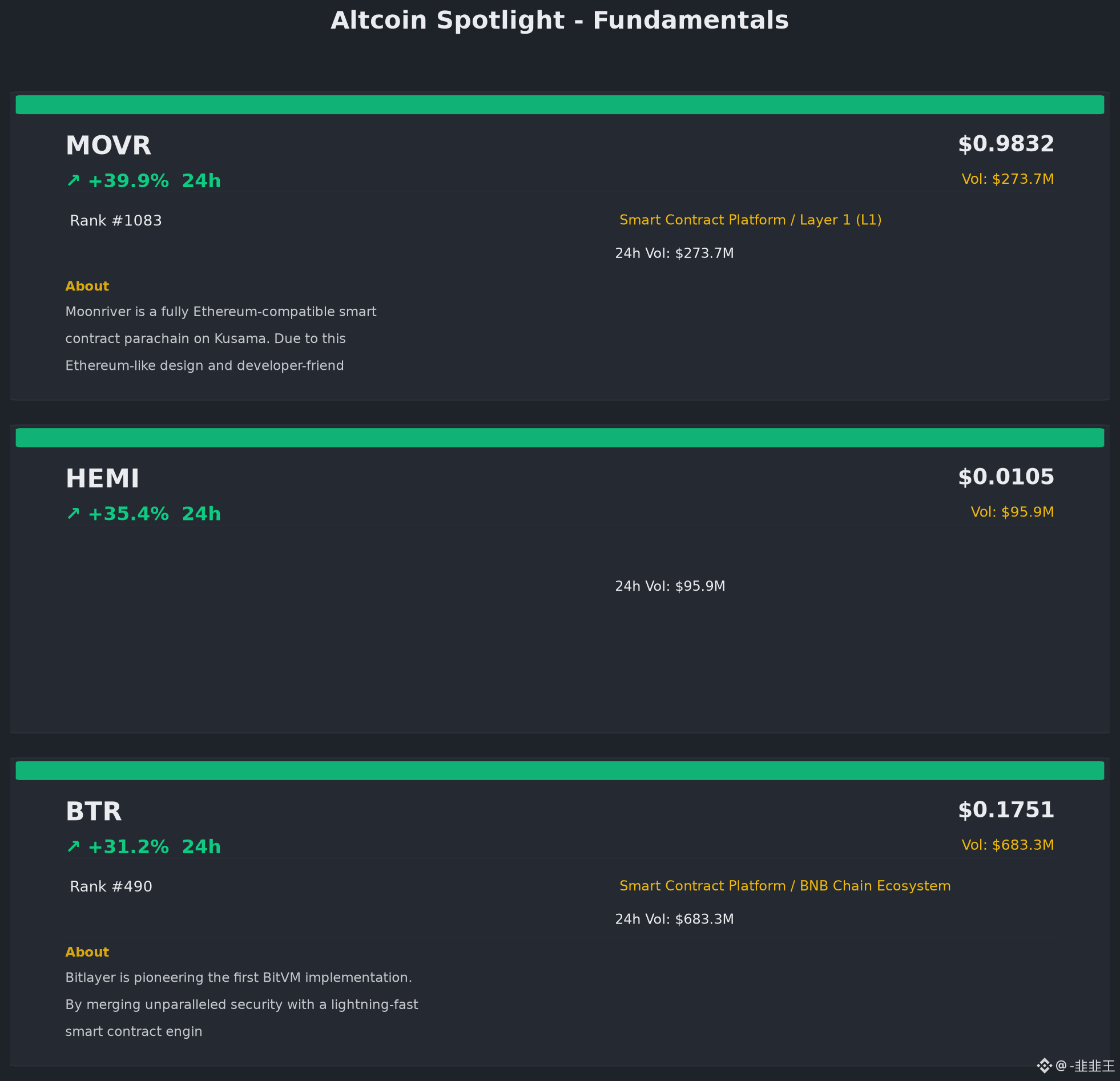Click the BTR upward trend arrow icon

coord(73,847)
